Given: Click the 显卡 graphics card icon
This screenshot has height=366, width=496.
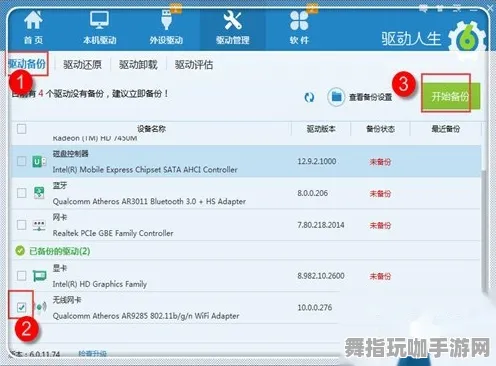Looking at the screenshot, I should [40, 276].
